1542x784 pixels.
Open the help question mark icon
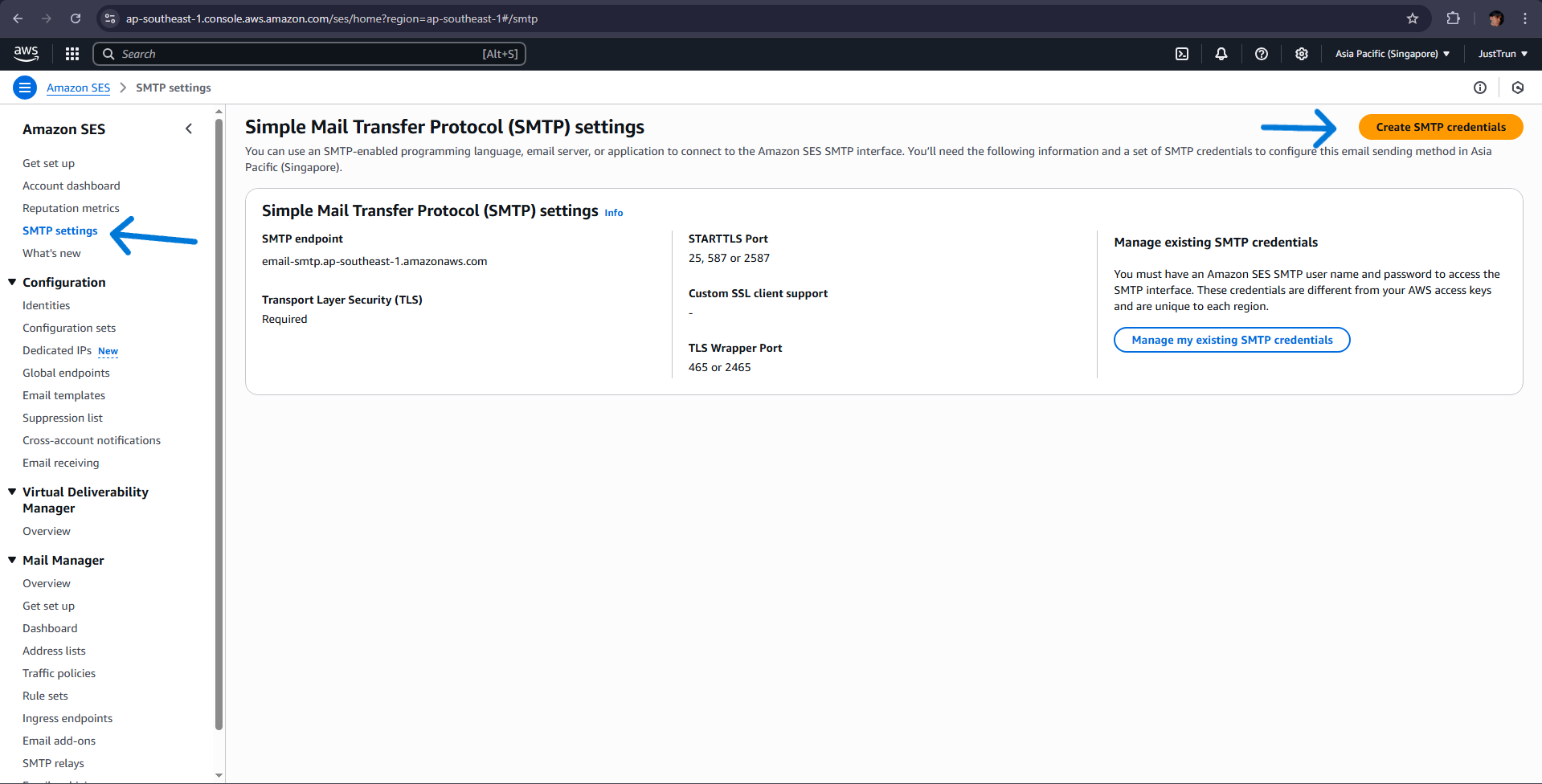point(1262,54)
